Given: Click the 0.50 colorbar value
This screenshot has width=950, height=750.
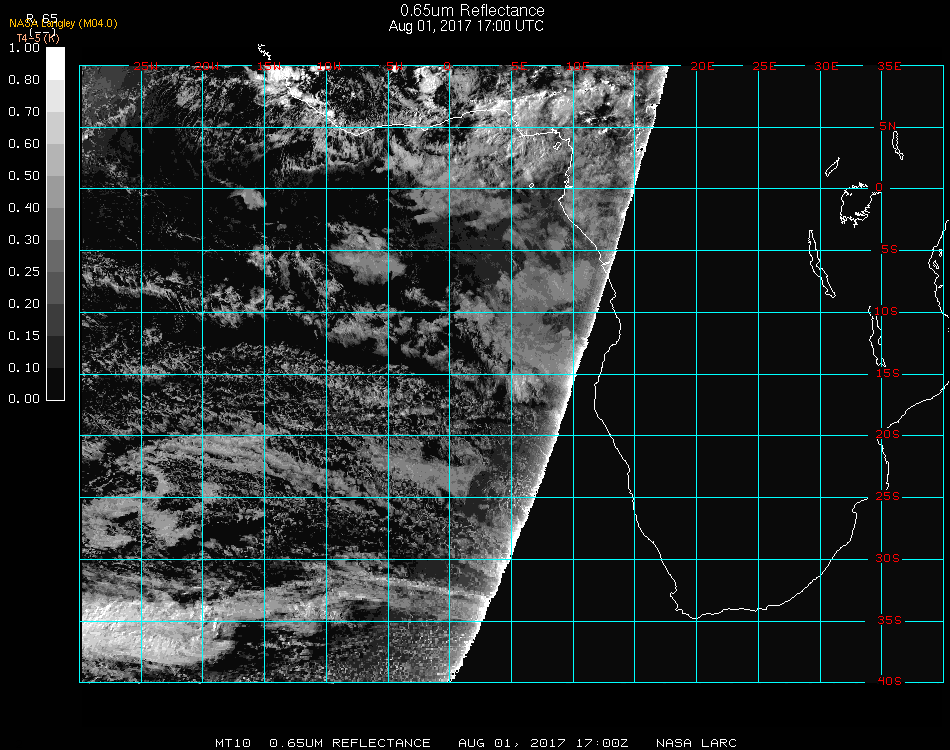Looking at the screenshot, I should click(24, 176).
